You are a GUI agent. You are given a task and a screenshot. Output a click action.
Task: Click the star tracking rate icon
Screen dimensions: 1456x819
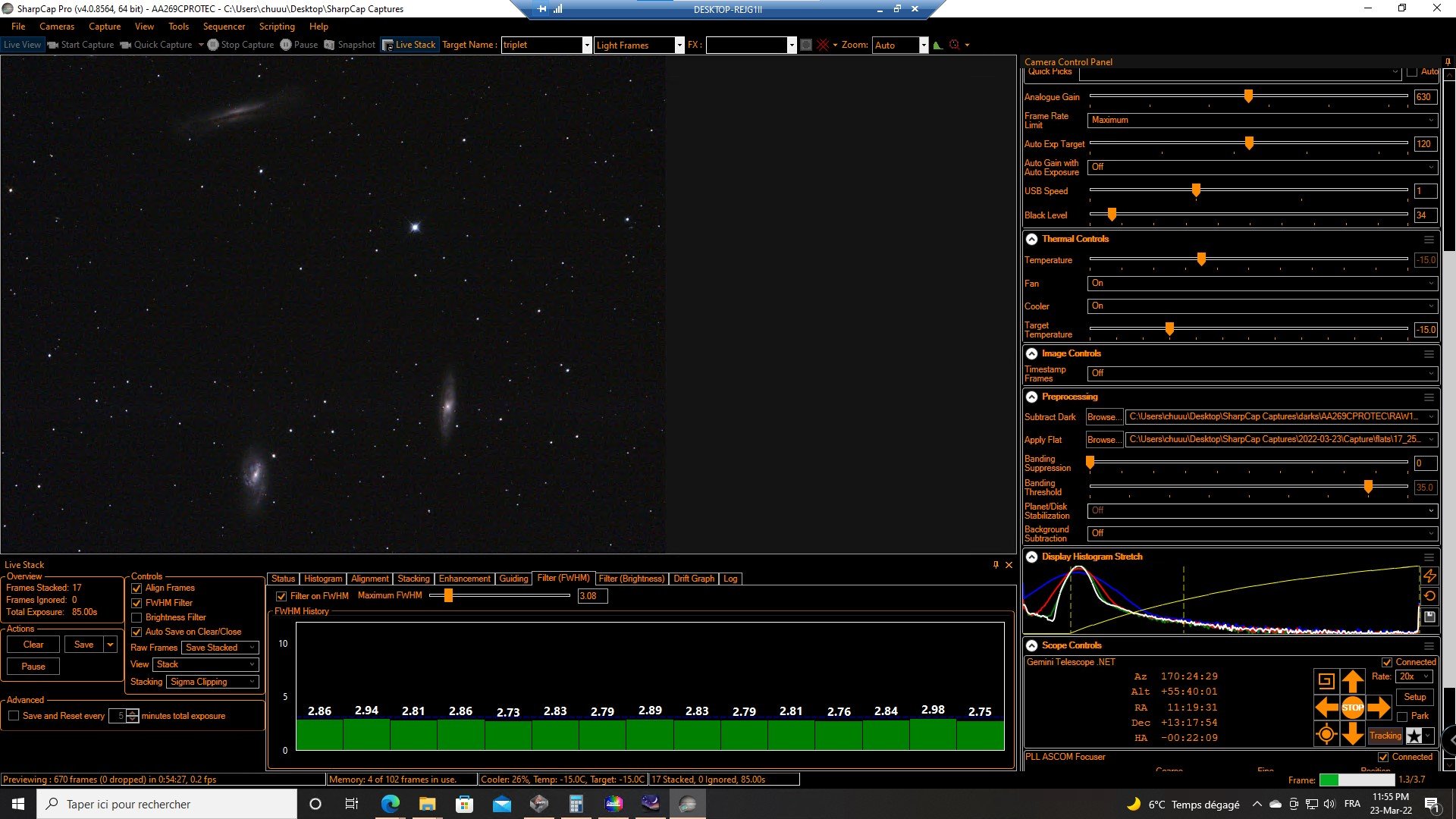pos(1414,736)
